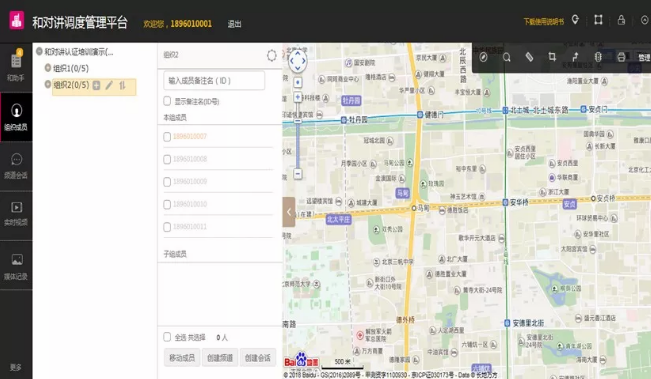Refresh the 组织2 member list
The width and height of the screenshot is (651, 379).
pos(272,55)
